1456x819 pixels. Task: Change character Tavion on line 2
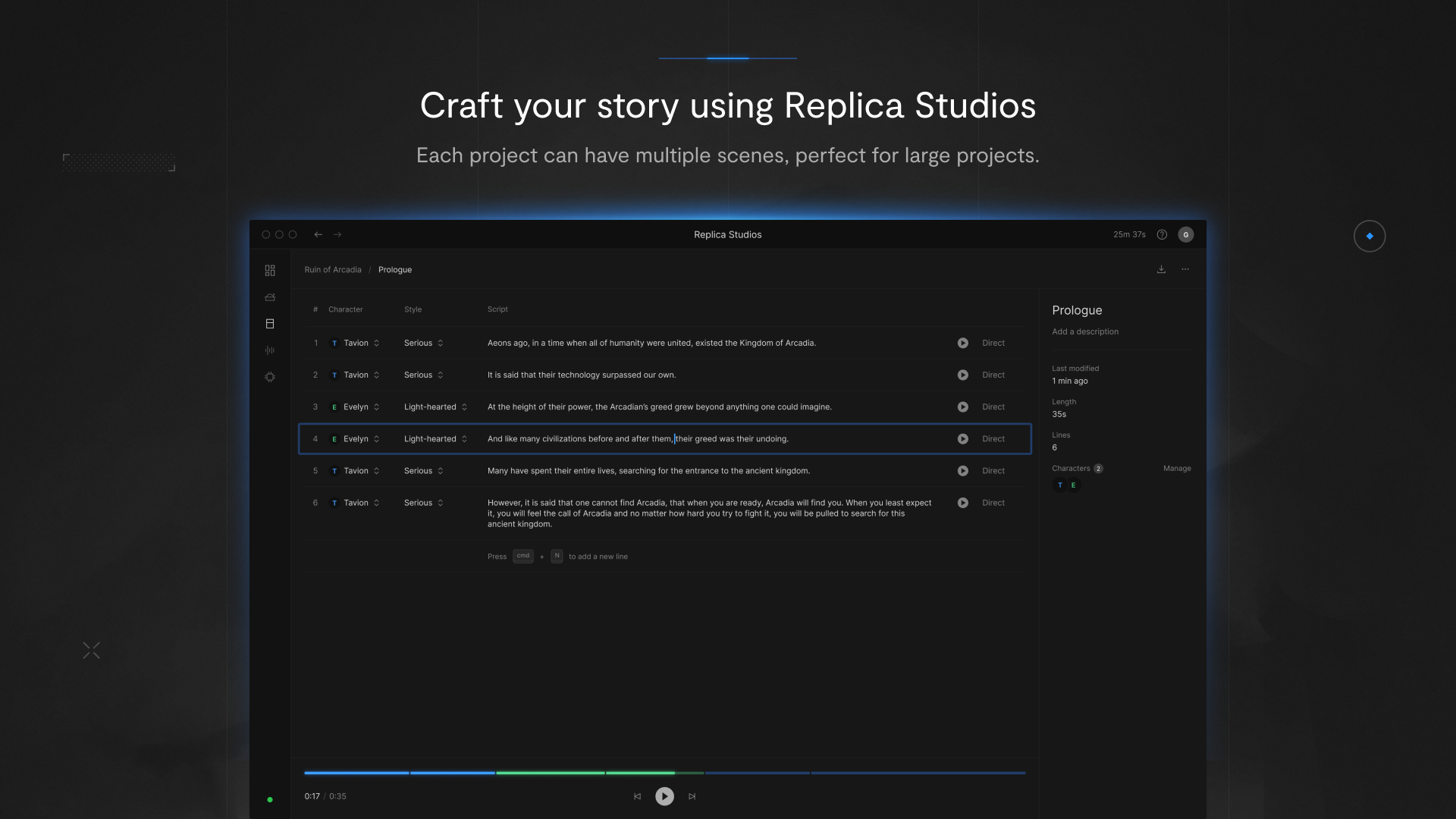click(x=355, y=375)
